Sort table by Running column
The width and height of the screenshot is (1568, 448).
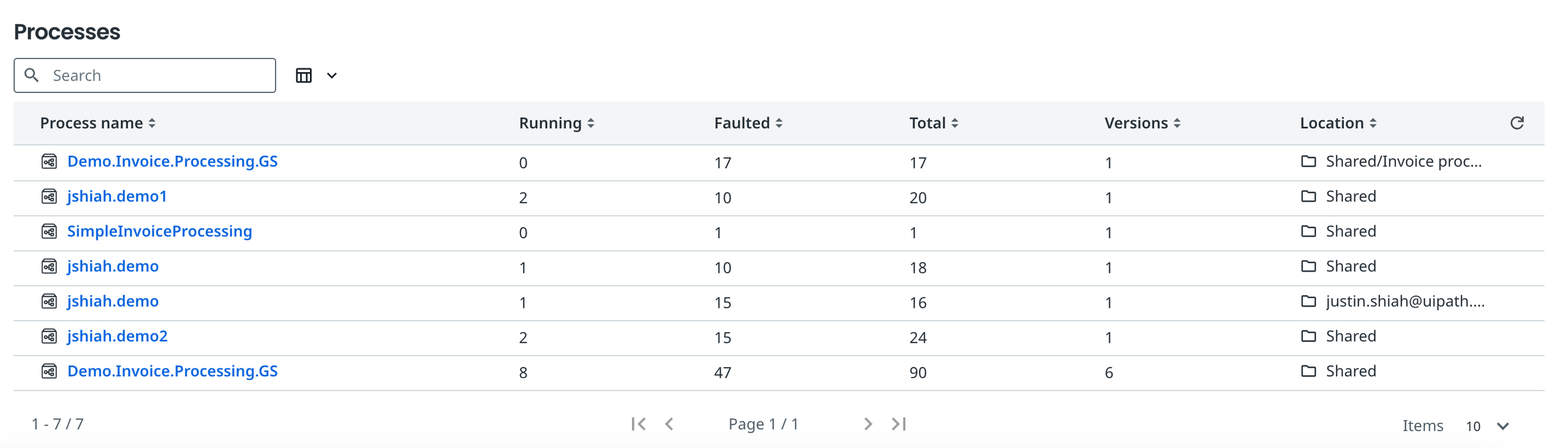coord(557,123)
